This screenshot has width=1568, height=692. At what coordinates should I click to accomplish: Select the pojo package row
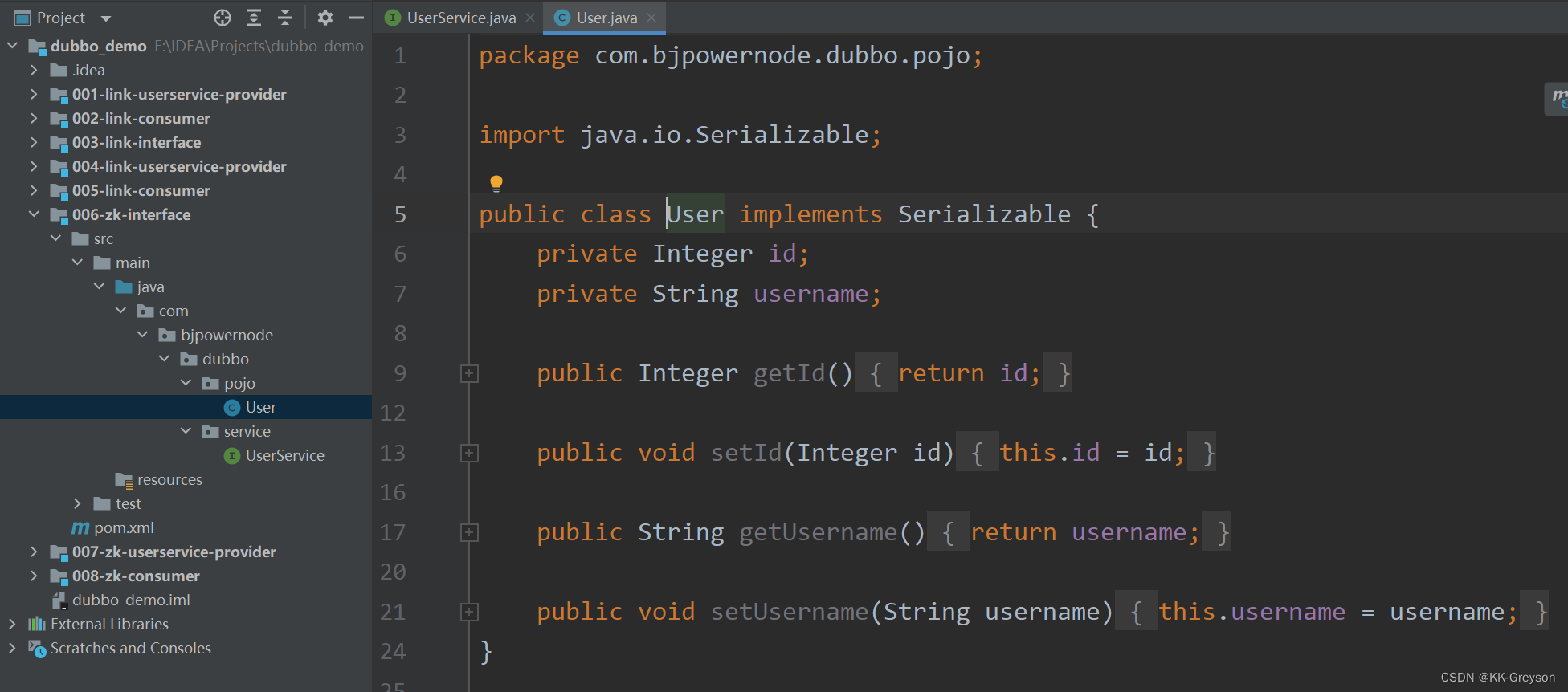[186, 383]
